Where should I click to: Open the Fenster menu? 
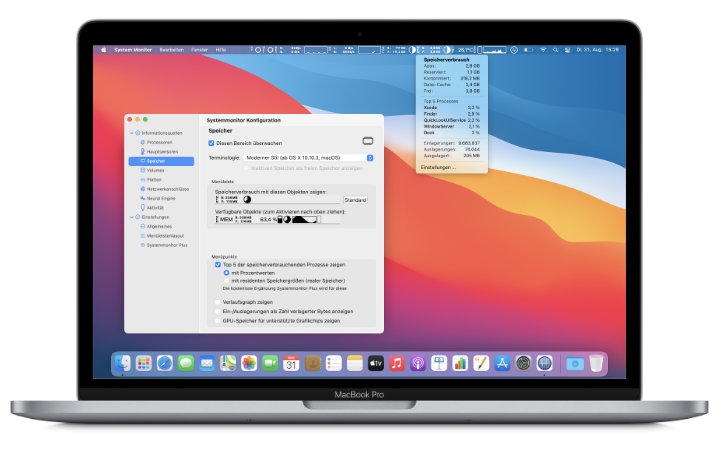coord(199,50)
